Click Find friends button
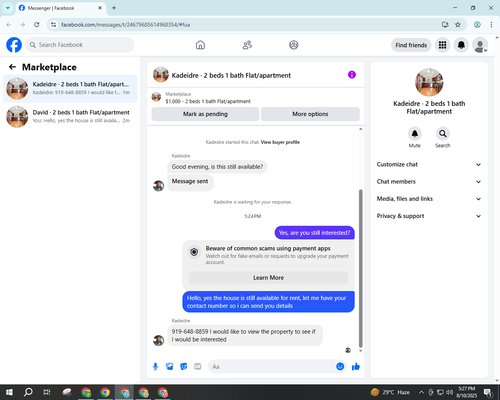The image size is (500, 400). pyautogui.click(x=411, y=45)
